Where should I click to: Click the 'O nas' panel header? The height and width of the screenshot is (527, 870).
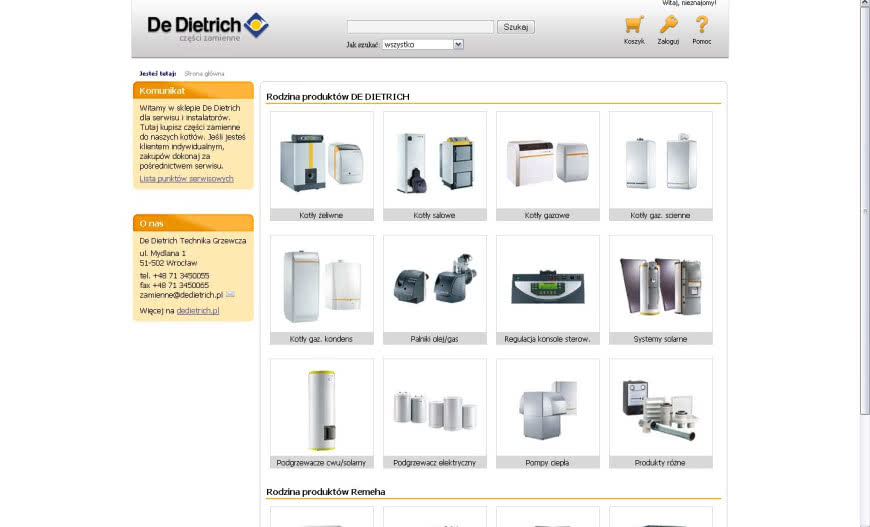(193, 223)
